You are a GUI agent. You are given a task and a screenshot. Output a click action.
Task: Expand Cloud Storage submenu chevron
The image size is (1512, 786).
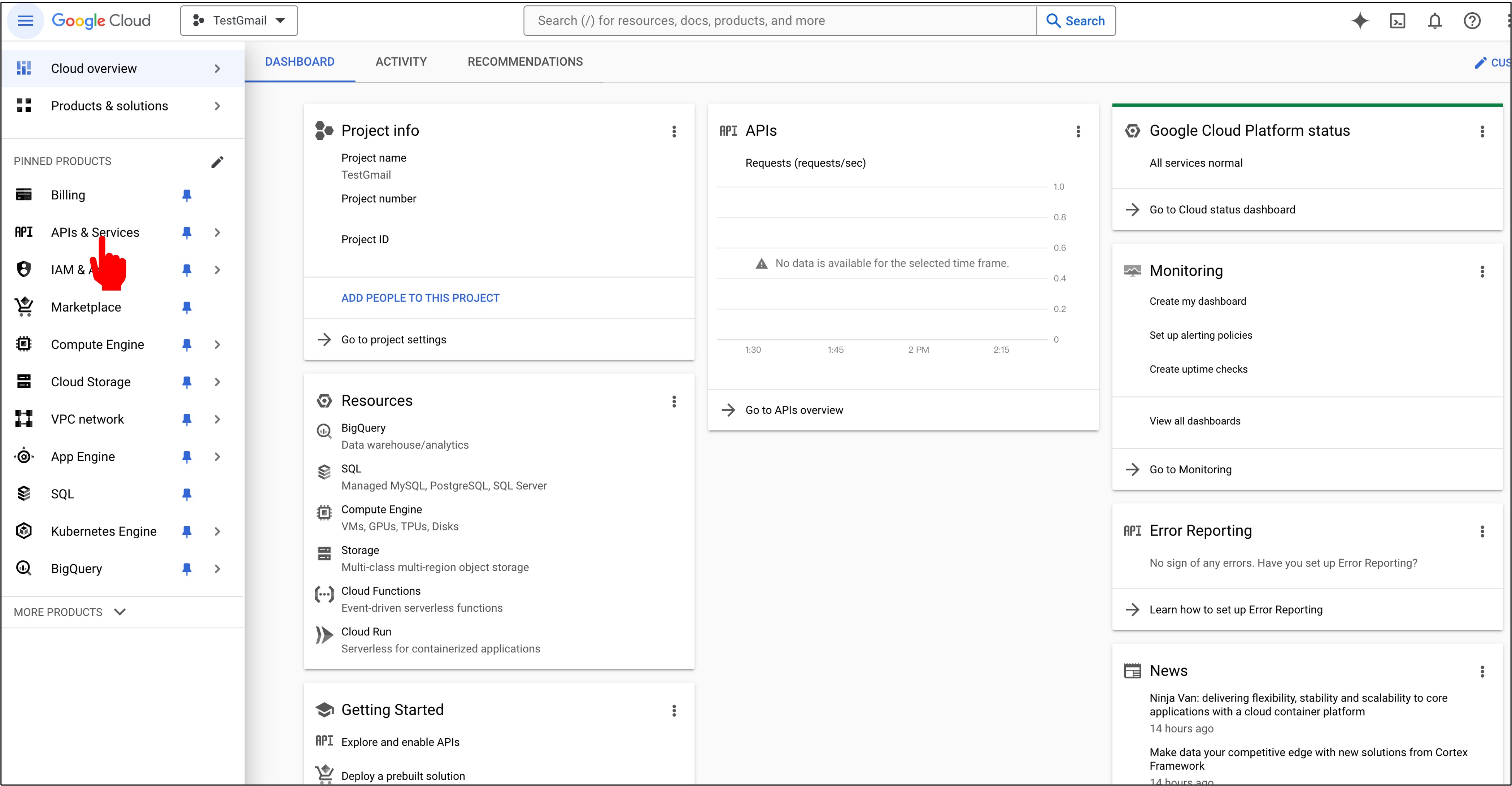pos(217,382)
